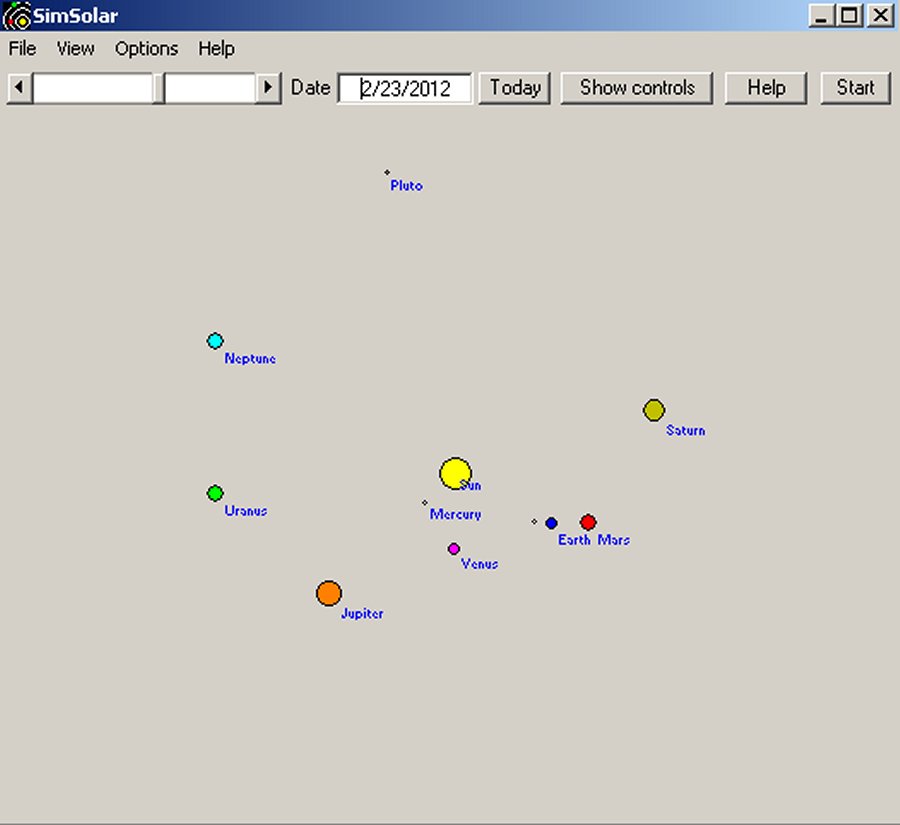This screenshot has height=825, width=900.
Task: Select the orange Jupiter planet
Action: [x=329, y=593]
